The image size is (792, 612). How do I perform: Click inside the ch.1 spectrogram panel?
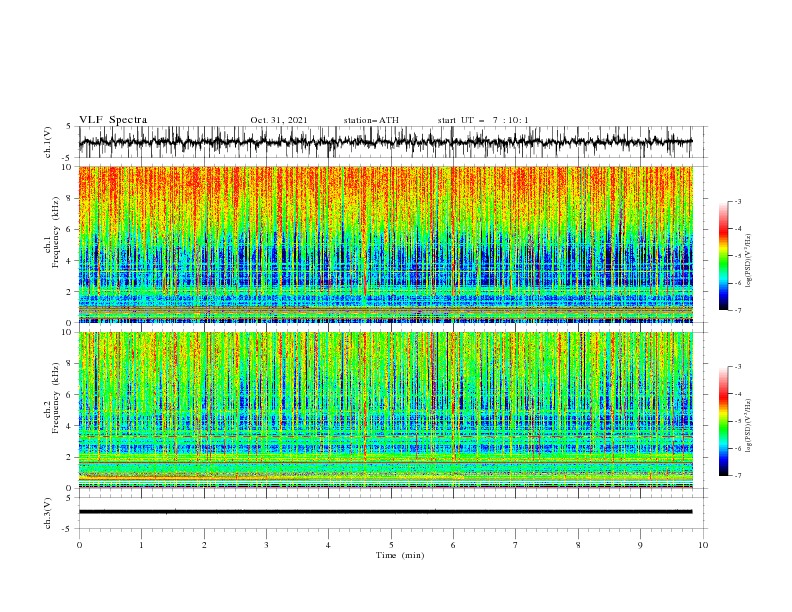[386, 244]
